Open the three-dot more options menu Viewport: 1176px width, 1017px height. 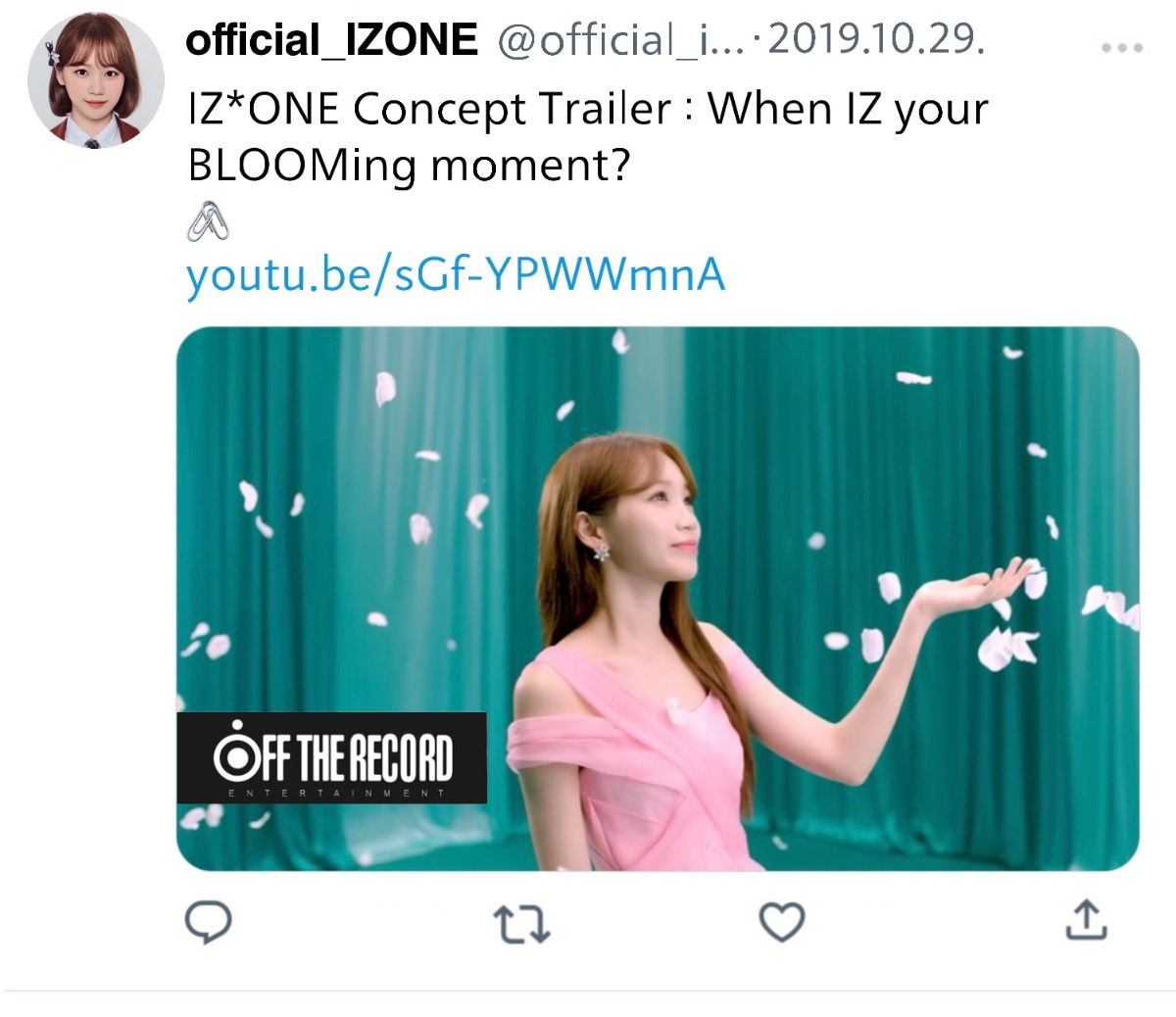click(1122, 47)
